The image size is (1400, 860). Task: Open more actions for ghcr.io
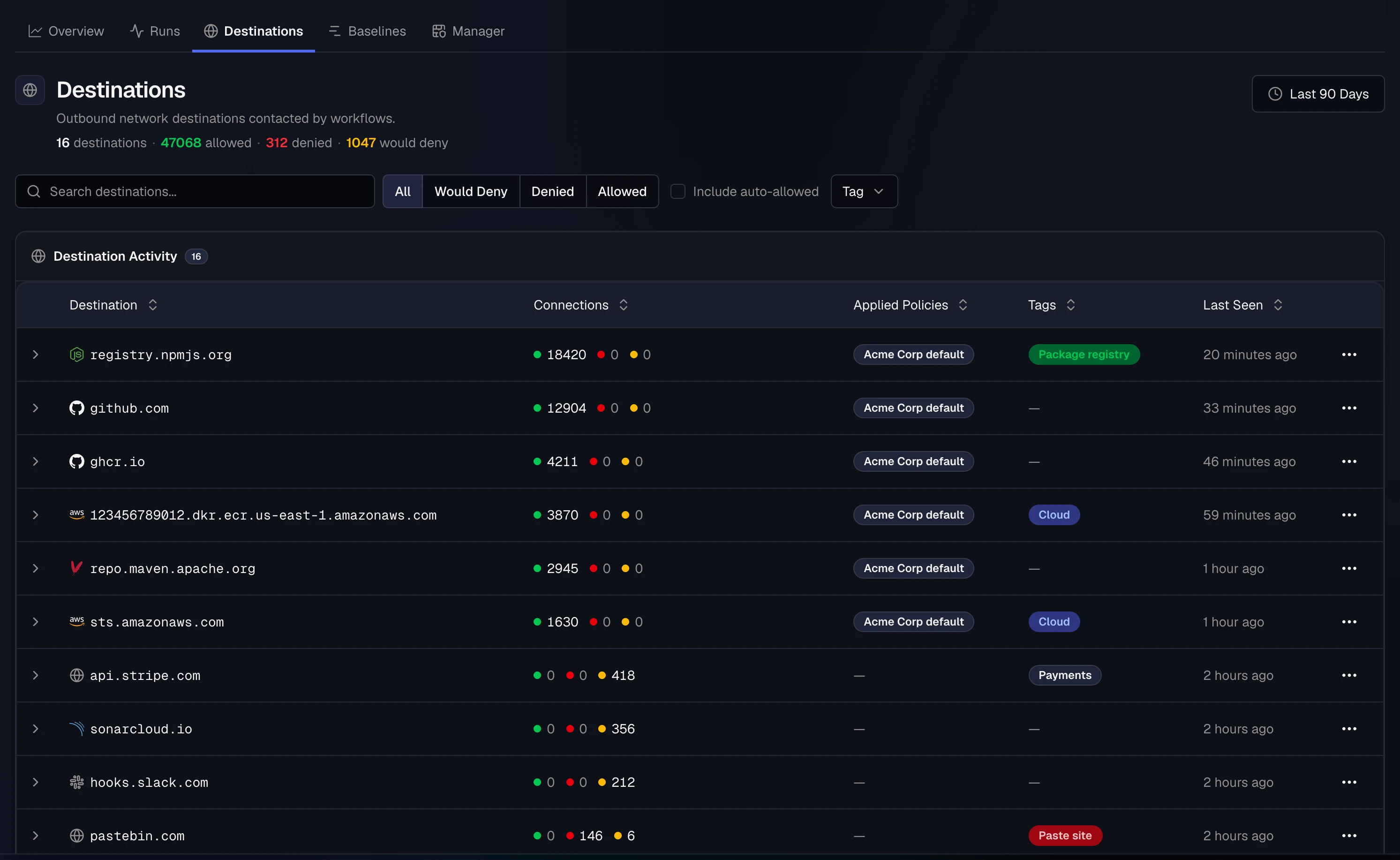pyautogui.click(x=1349, y=461)
